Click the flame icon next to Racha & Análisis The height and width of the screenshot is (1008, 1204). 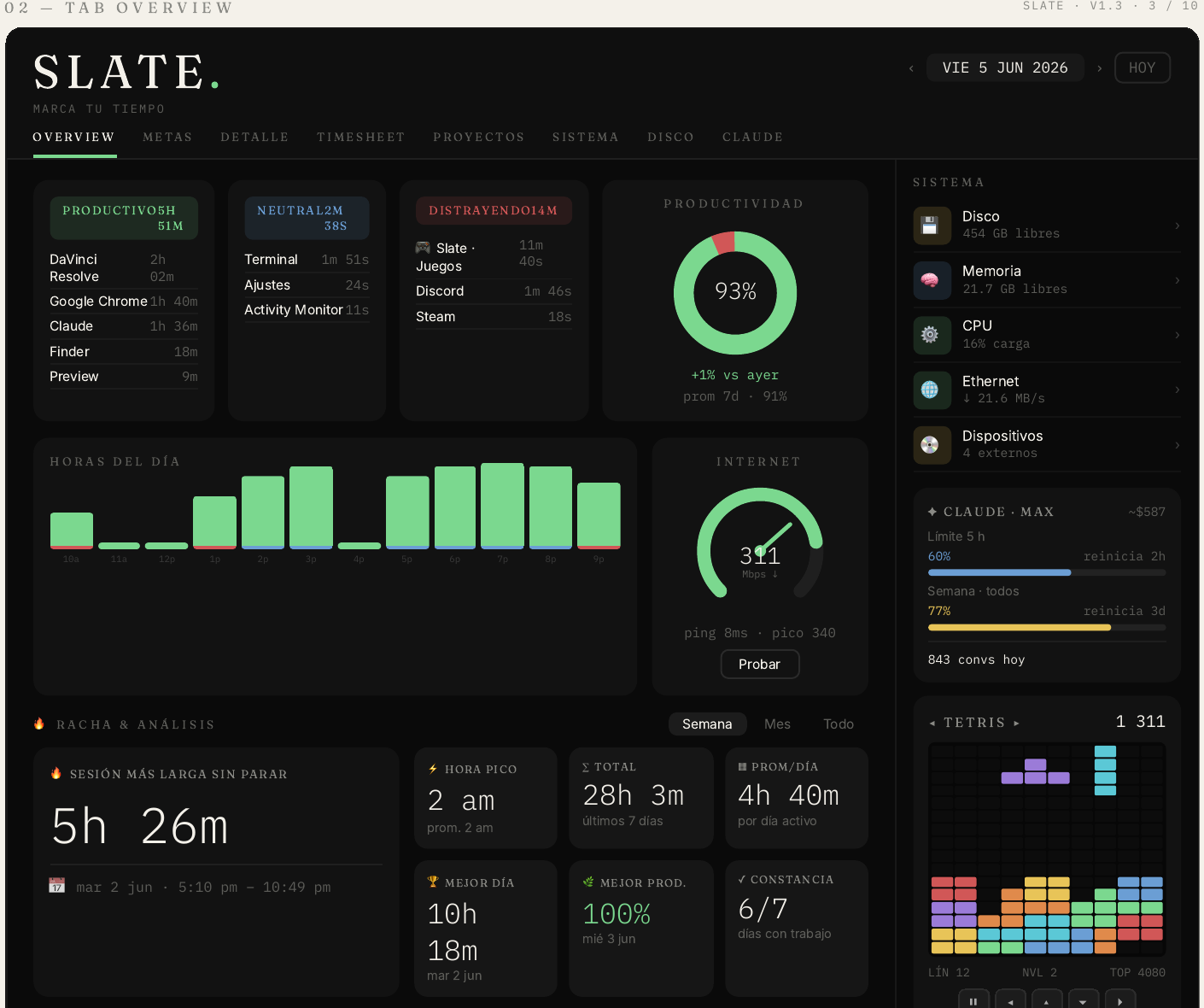[39, 724]
